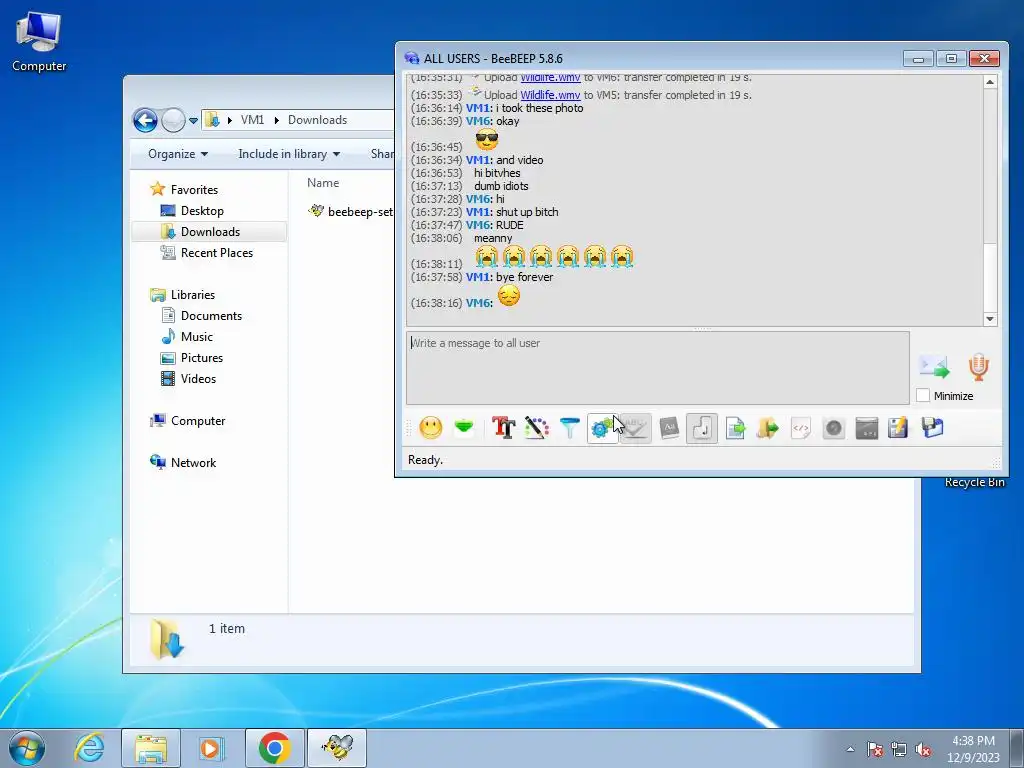Click the Windows Explorer taskbar button

[x=151, y=748]
